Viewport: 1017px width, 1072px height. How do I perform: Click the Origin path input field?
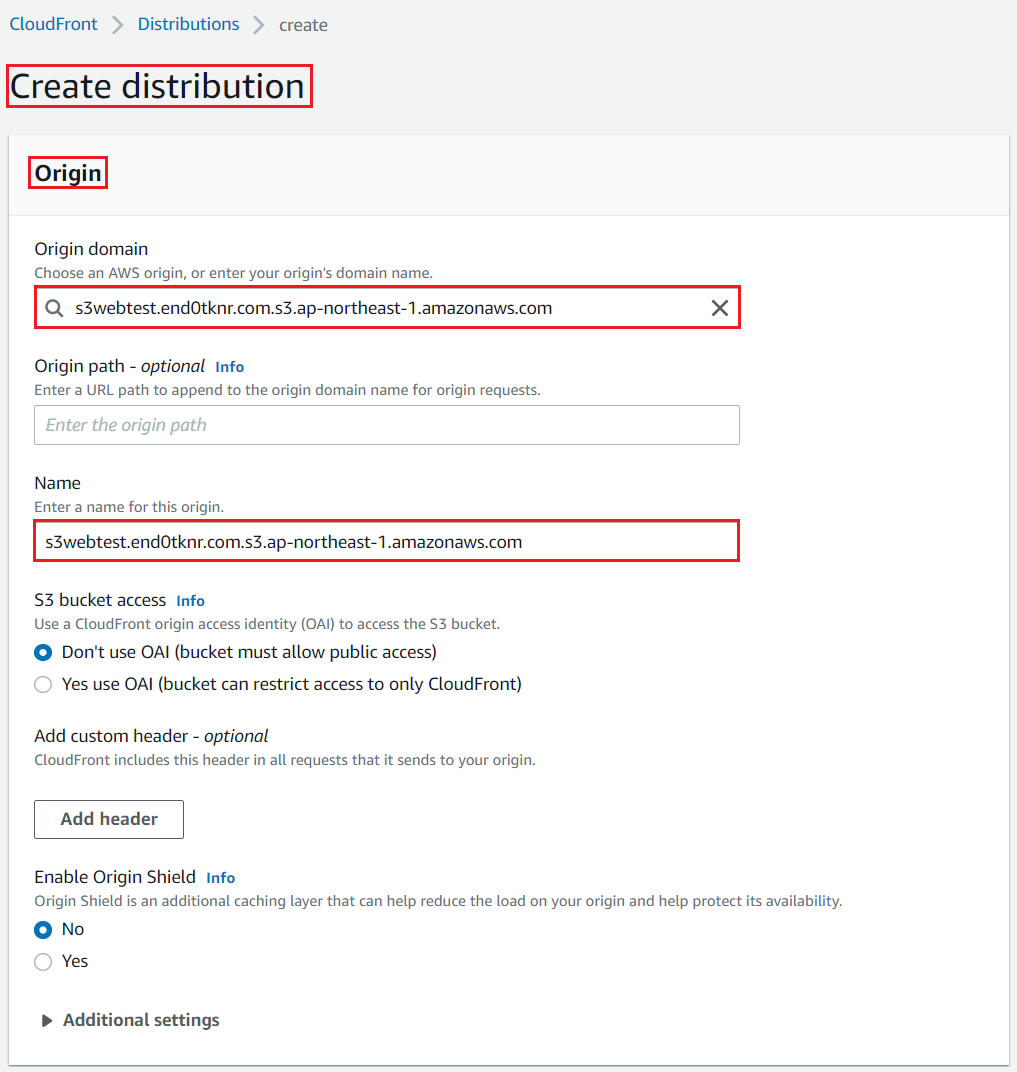click(387, 425)
